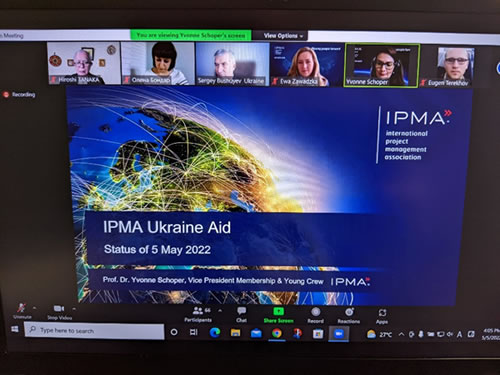
Task: Open Microsoft Edge from the taskbar
Action: point(215,332)
